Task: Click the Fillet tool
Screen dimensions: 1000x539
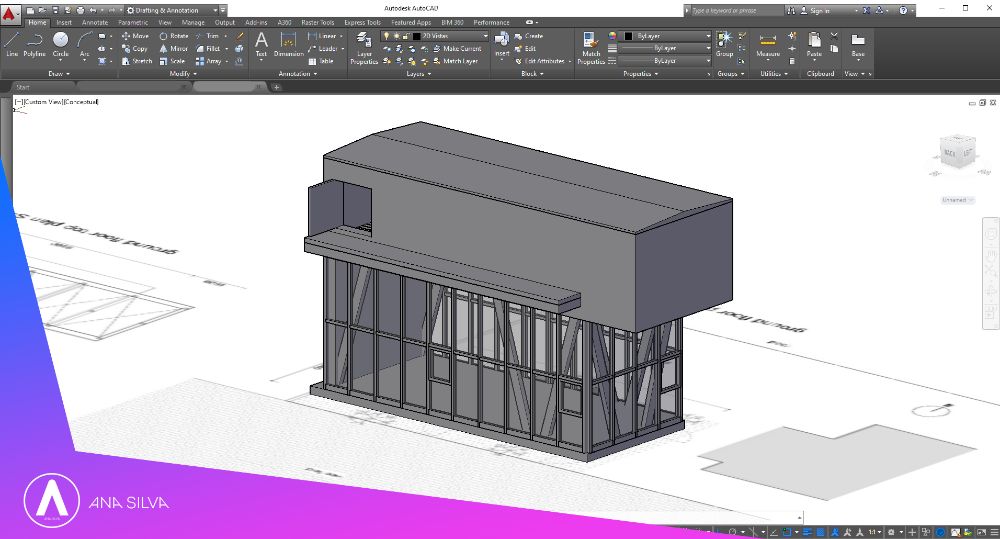Action: click(x=209, y=48)
